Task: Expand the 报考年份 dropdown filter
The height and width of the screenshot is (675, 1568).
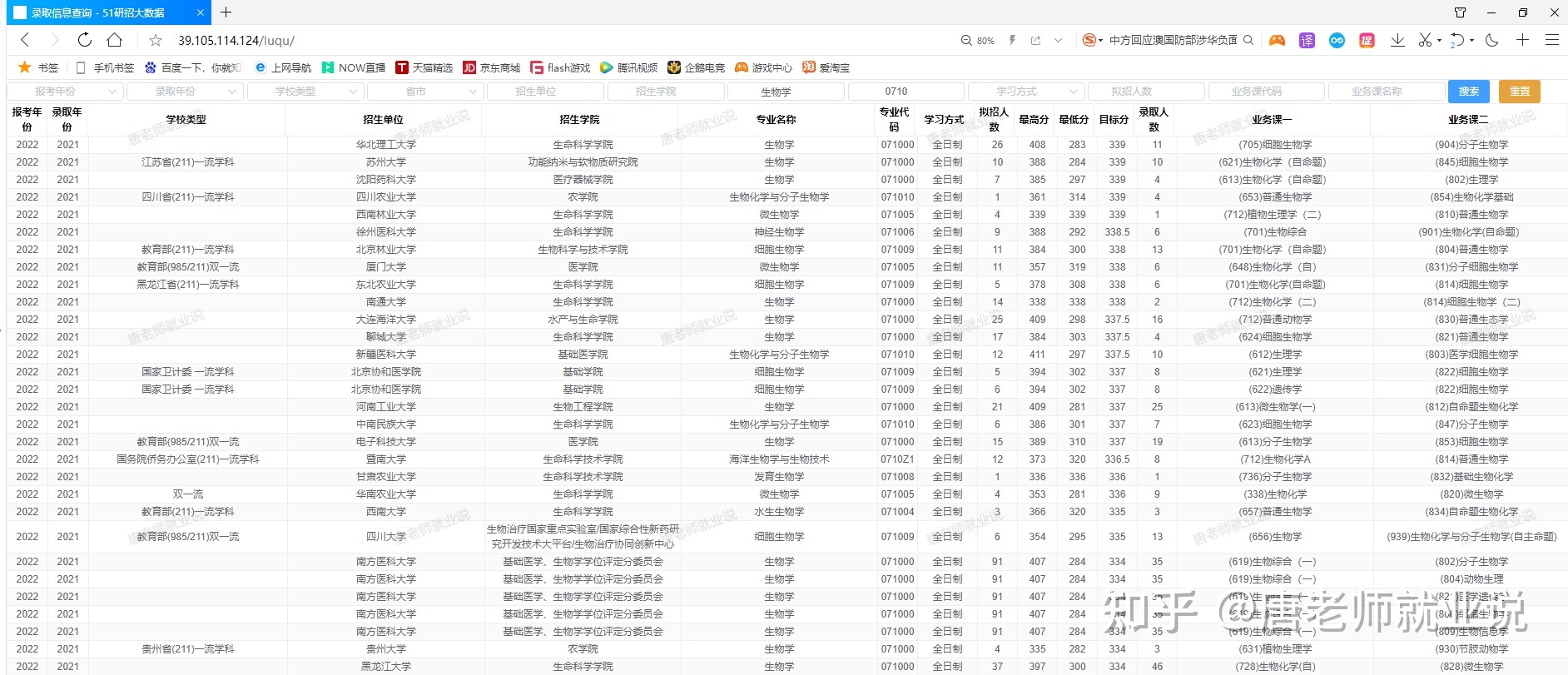Action: click(65, 92)
